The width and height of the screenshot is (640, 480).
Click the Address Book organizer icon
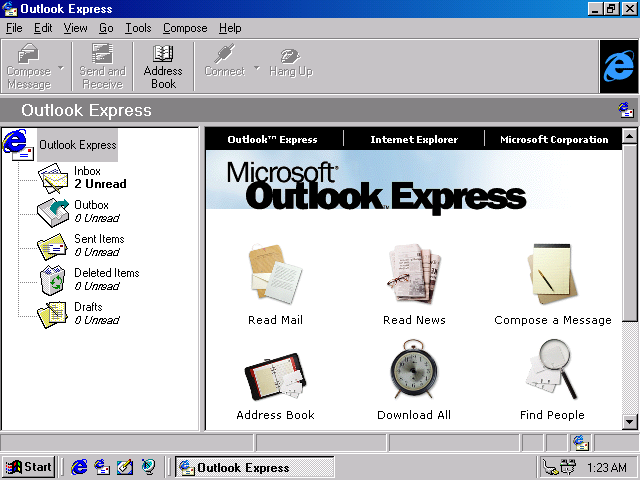point(275,376)
